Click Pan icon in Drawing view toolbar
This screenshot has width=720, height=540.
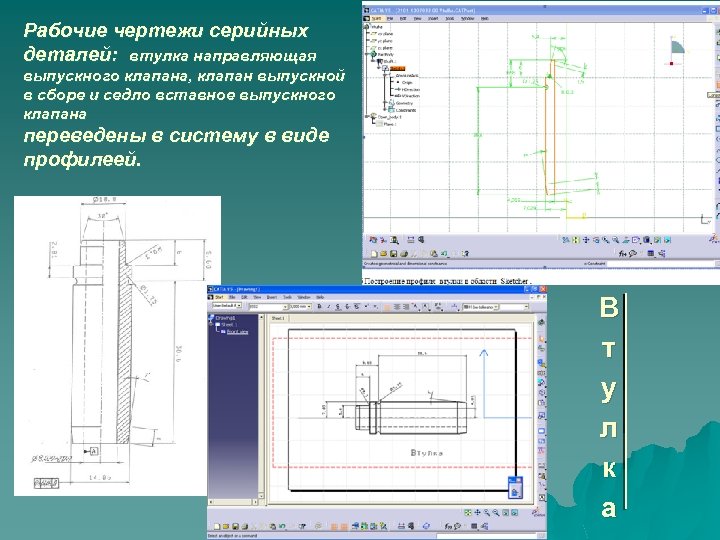(477, 513)
